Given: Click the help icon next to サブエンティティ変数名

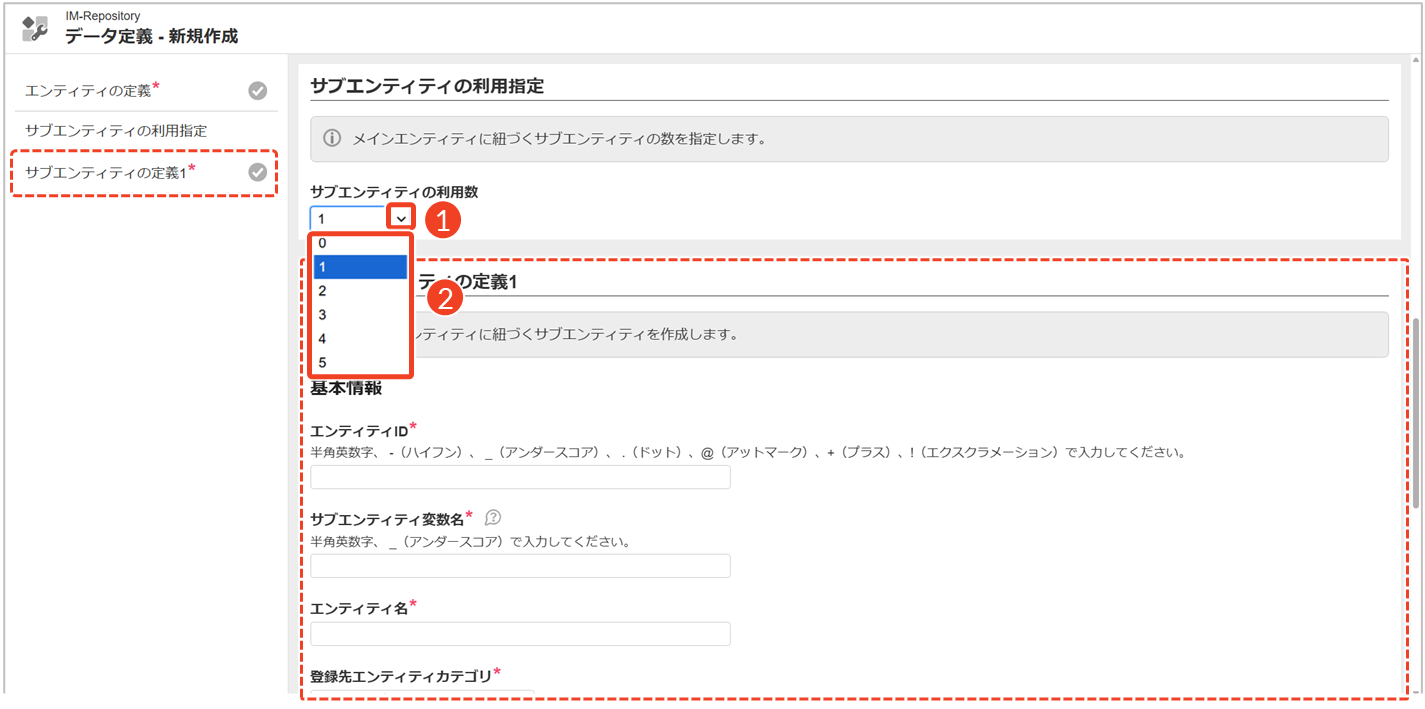Looking at the screenshot, I should [x=492, y=518].
